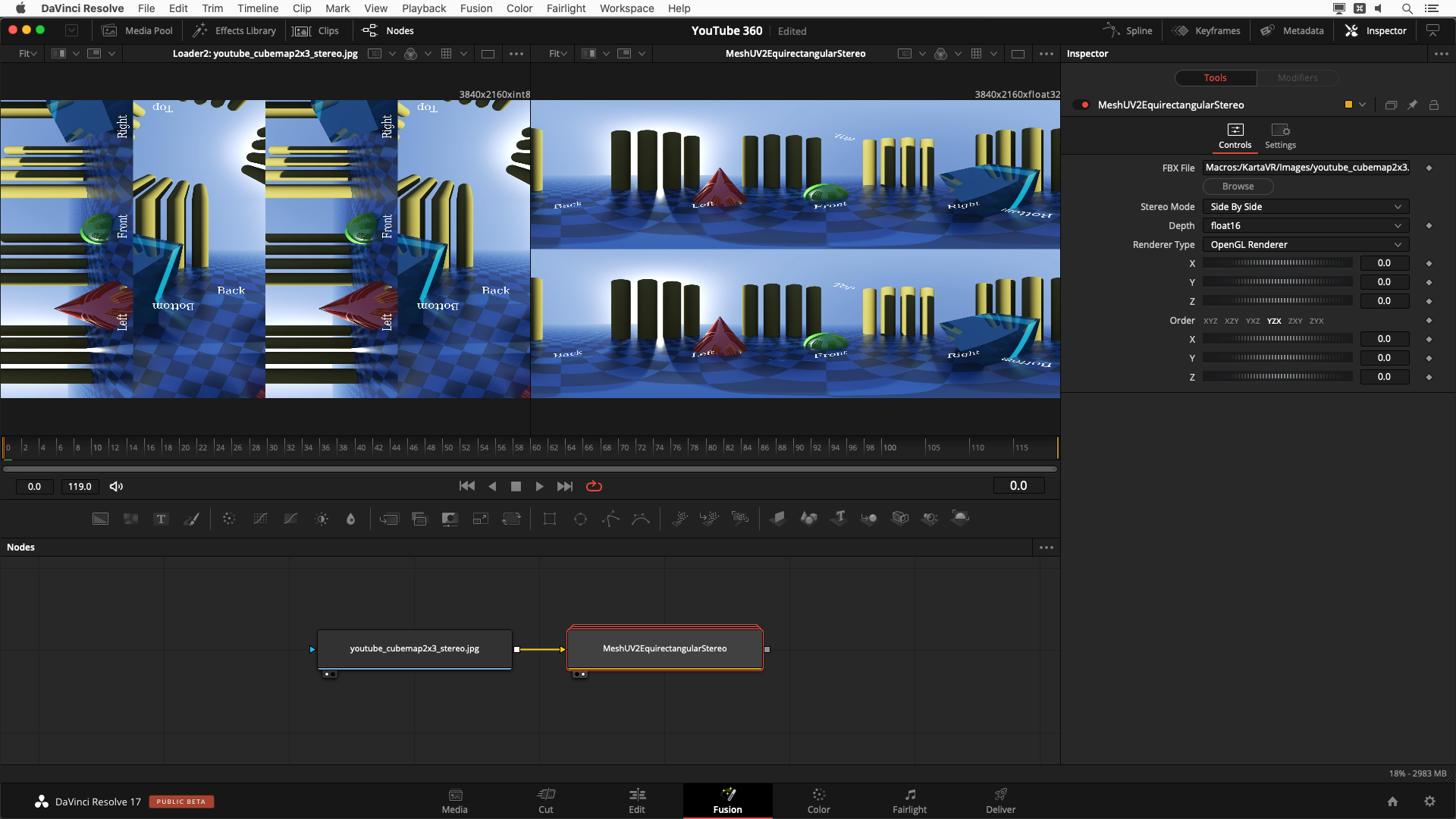The height and width of the screenshot is (819, 1456).
Task: Add a Shape 3D node from the toolbar
Action: click(809, 519)
